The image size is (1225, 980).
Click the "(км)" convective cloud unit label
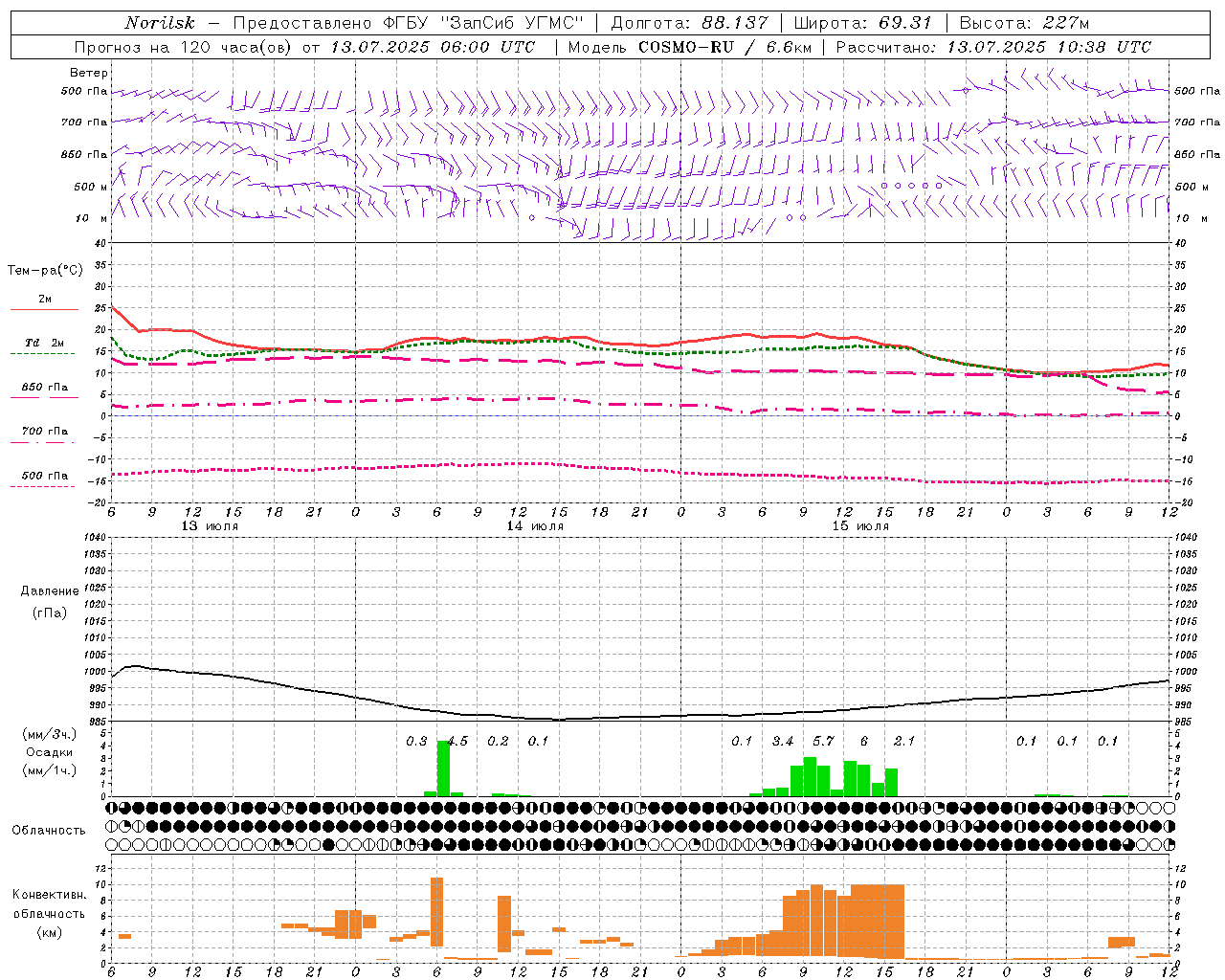tap(49, 932)
